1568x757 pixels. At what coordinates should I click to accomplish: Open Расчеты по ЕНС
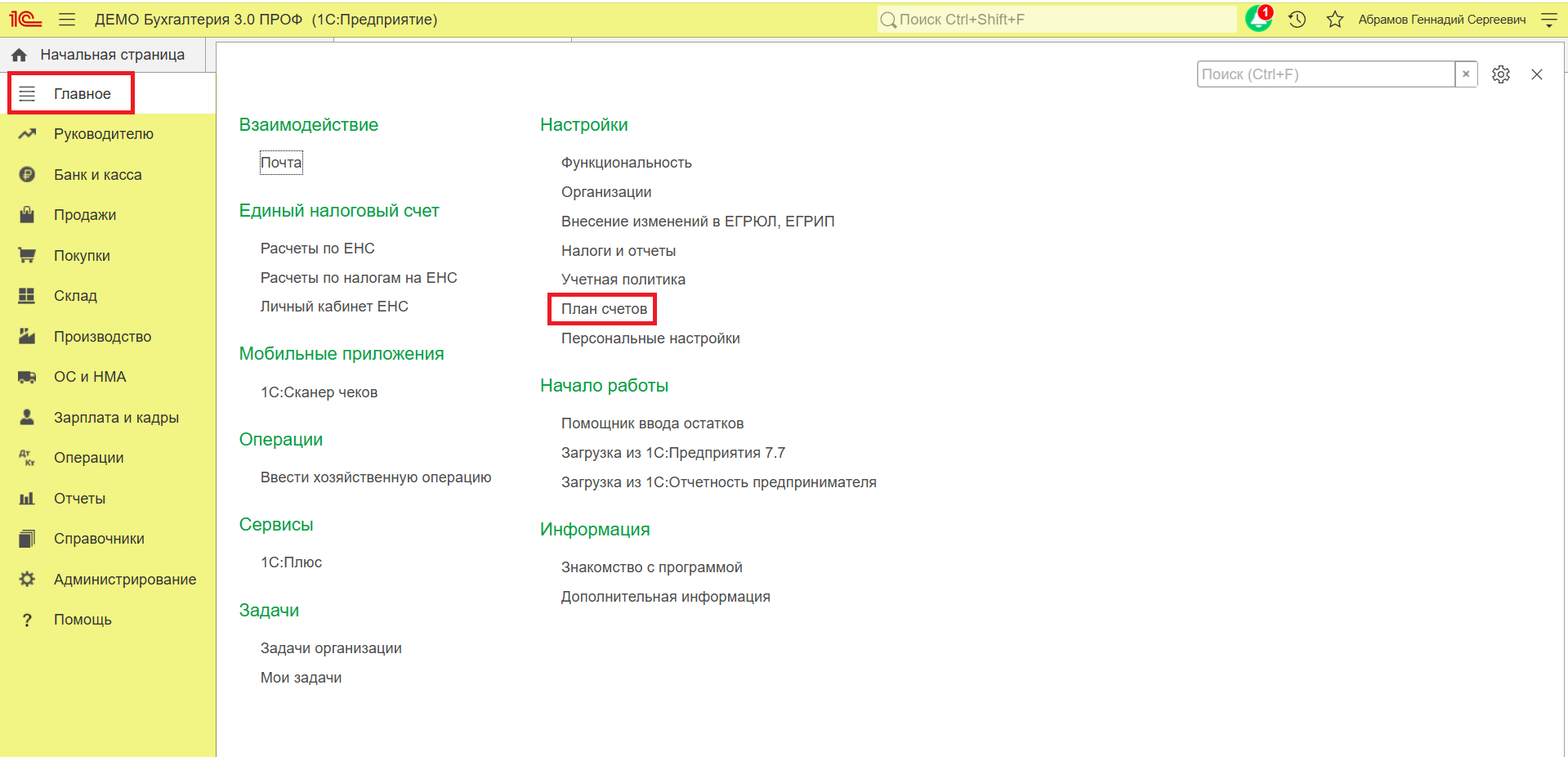[x=318, y=249]
